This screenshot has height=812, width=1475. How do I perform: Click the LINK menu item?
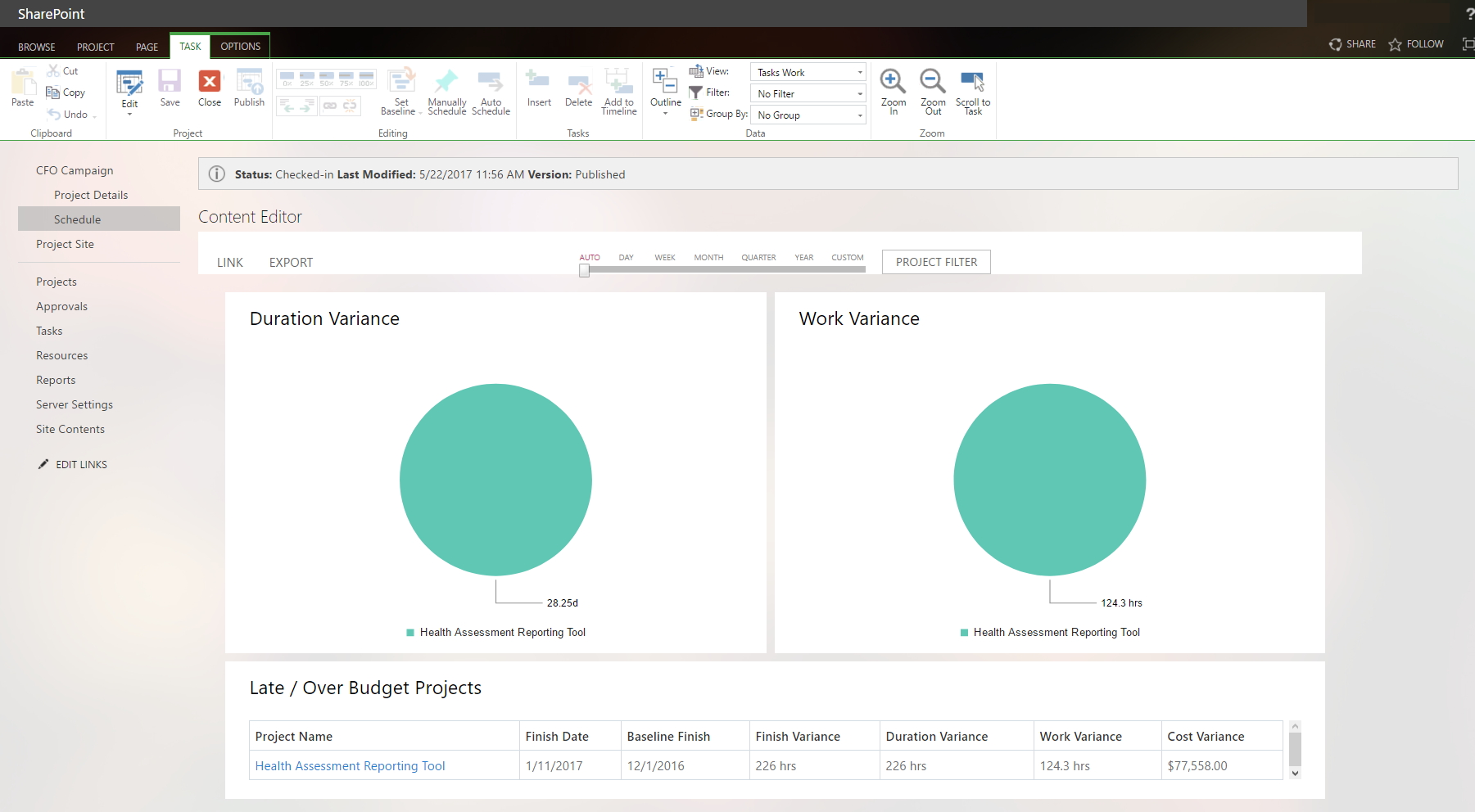230,263
